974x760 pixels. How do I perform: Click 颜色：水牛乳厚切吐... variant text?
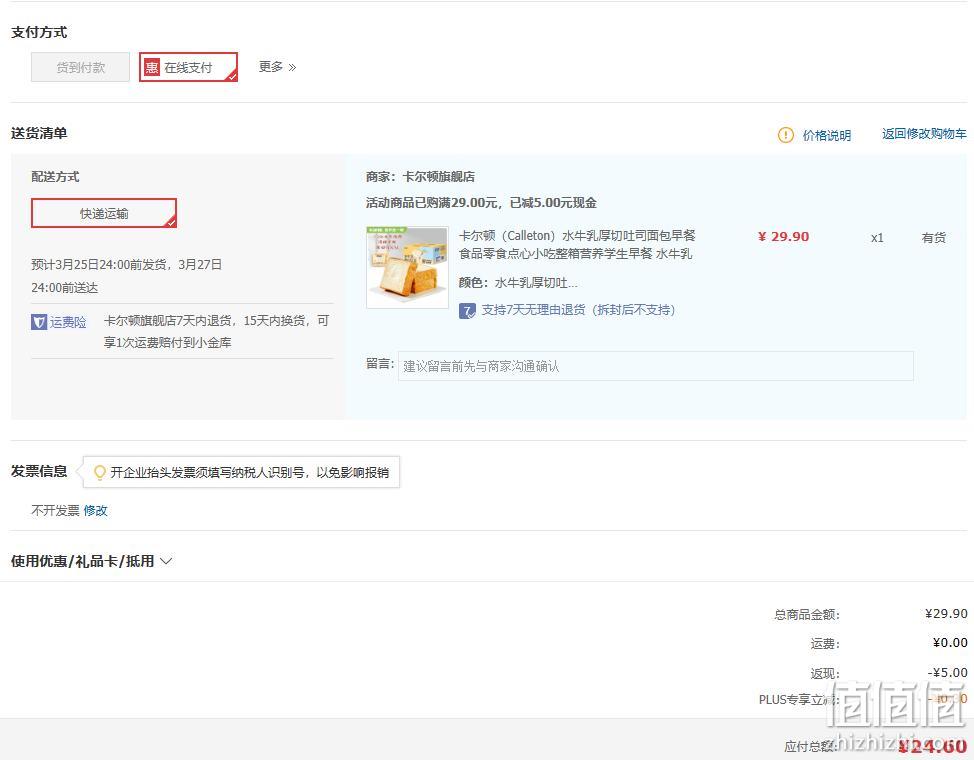coord(518,283)
